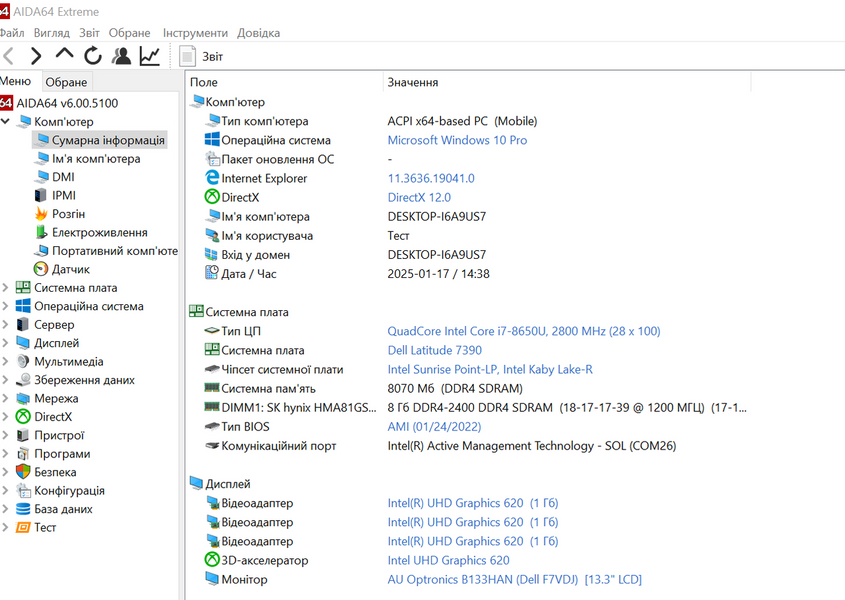This screenshot has width=845, height=600.
Task: Click the 8070 Мб (DDR4 SDRAM) value
Action: [455, 389]
